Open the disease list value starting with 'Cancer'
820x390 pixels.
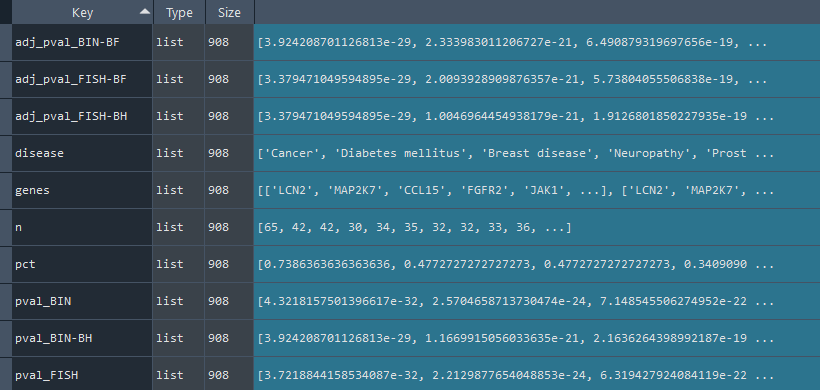537,154
